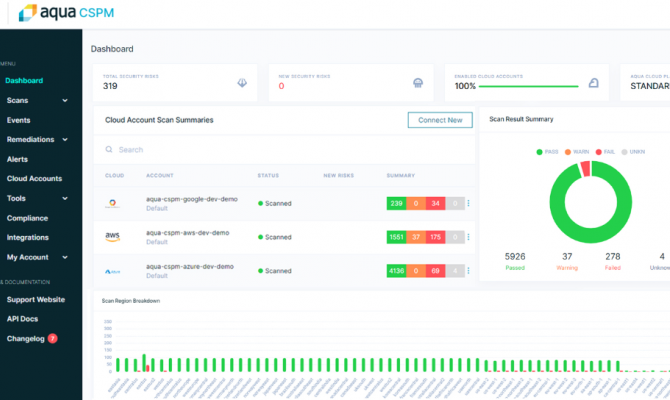Screen dimensions: 670x400
Task: Click the Changelog red notification badge
Action: pos(53,338)
